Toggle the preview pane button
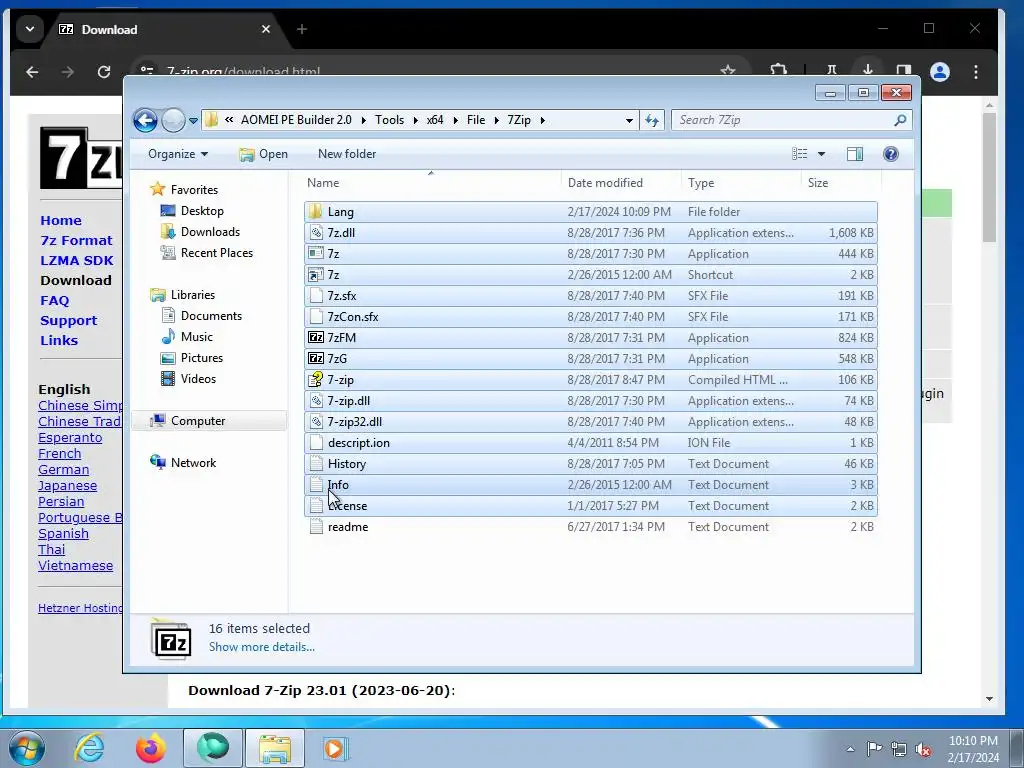Image resolution: width=1024 pixels, height=768 pixels. pos(855,154)
